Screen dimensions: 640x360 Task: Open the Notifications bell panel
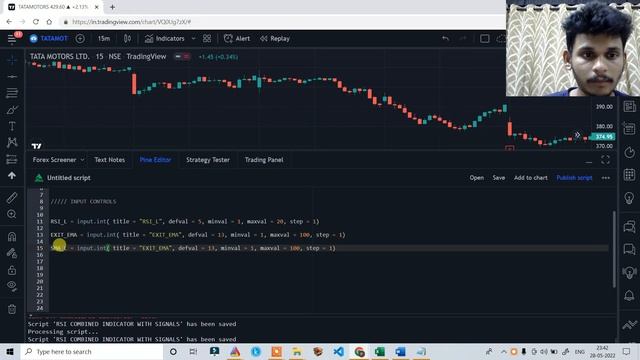tap(629, 295)
